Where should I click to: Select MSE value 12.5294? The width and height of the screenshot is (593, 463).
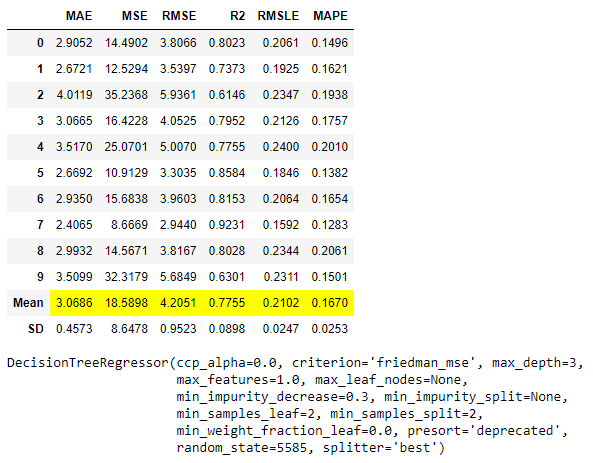[126, 69]
